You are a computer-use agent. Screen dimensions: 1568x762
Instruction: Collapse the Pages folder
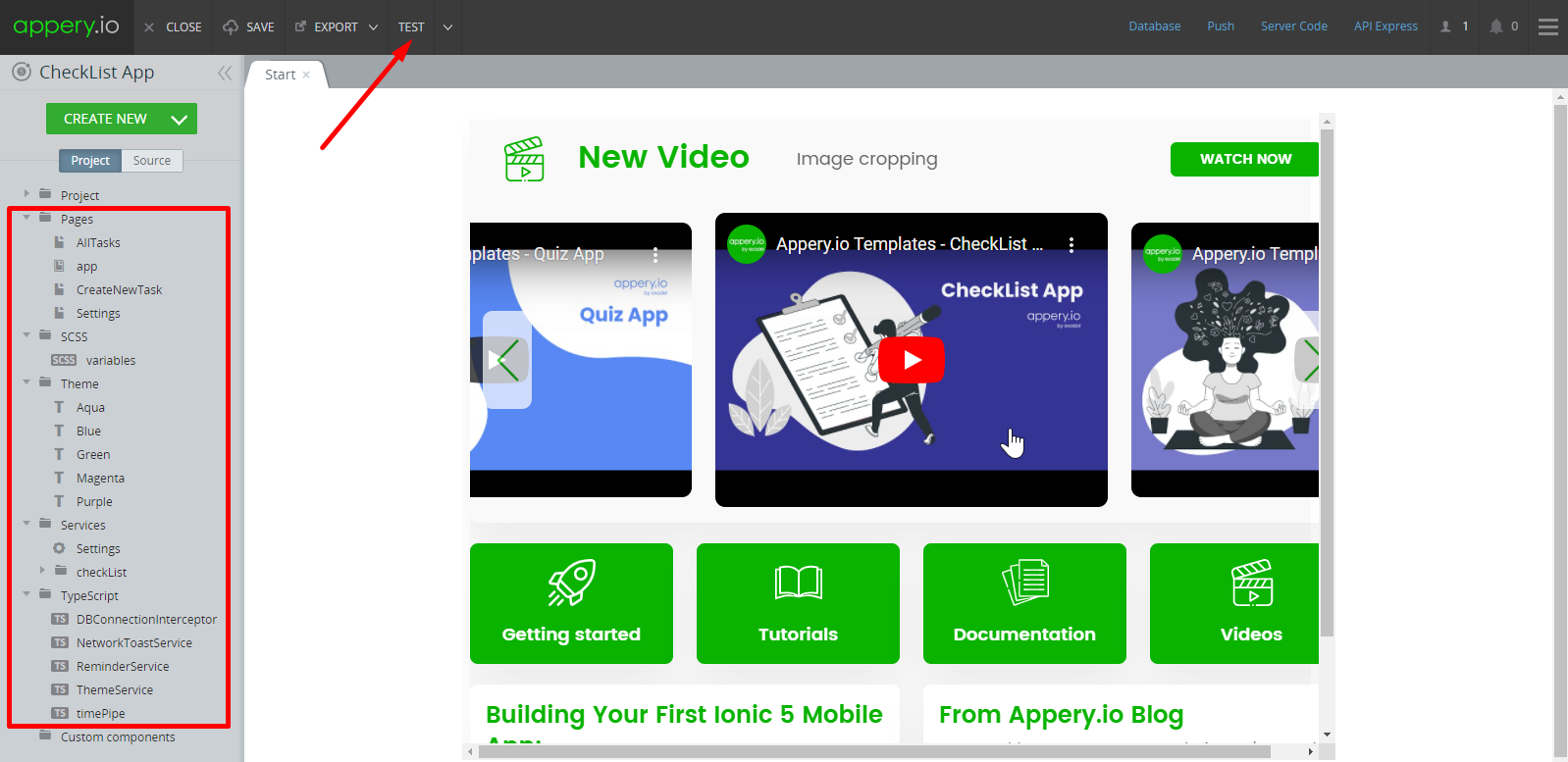(26, 218)
